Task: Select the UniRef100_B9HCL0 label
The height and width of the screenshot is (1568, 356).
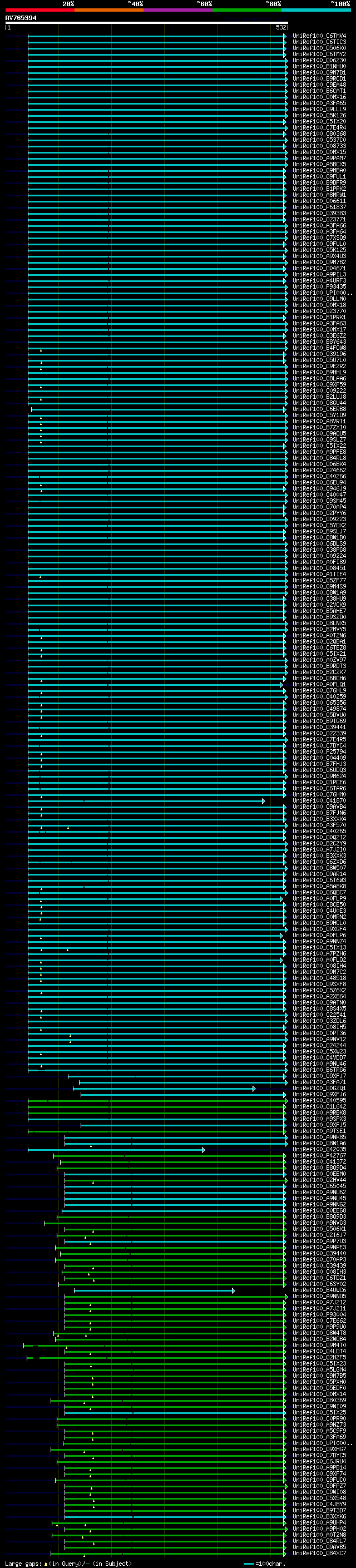Action: coord(319,923)
